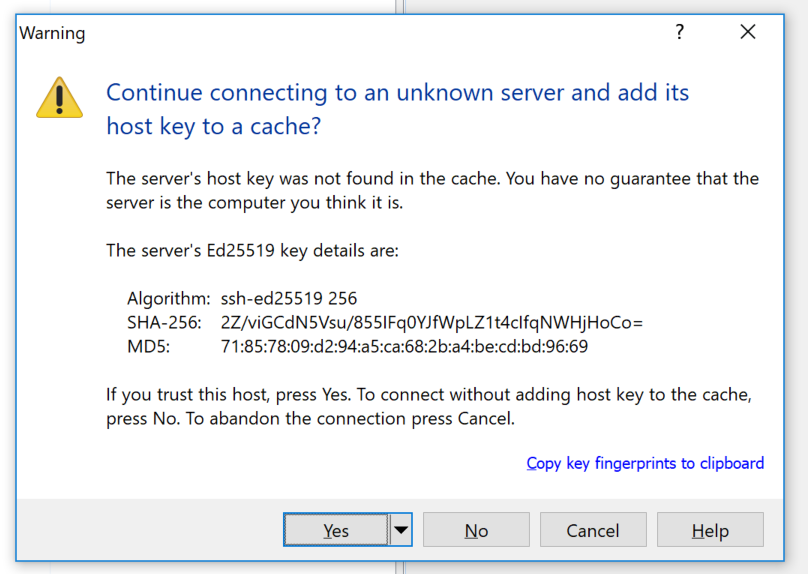Click the 'Ed25519 key details are' line
808x574 pixels.
[252, 250]
